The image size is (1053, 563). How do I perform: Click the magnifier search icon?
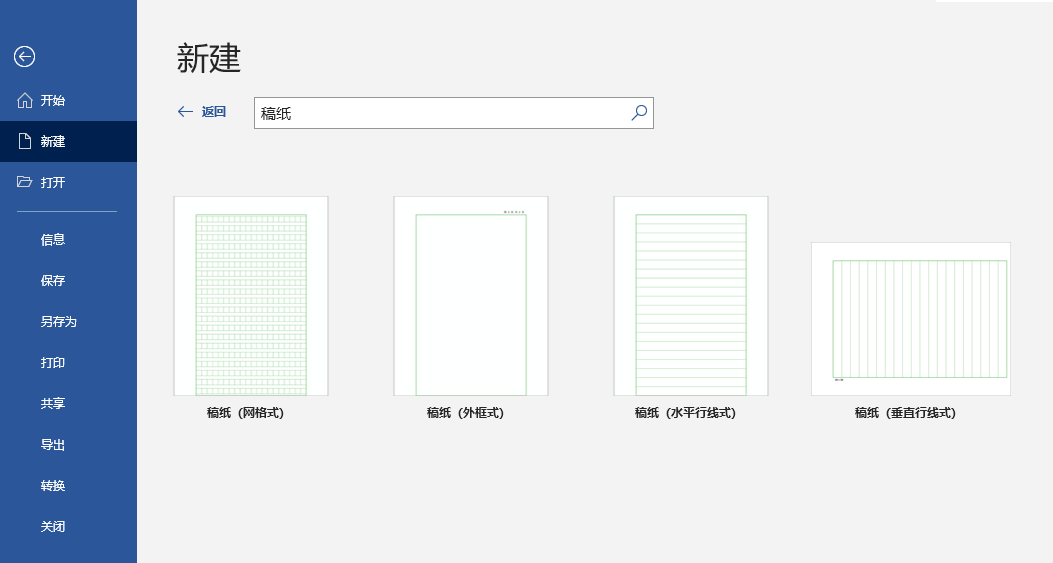[x=639, y=112]
